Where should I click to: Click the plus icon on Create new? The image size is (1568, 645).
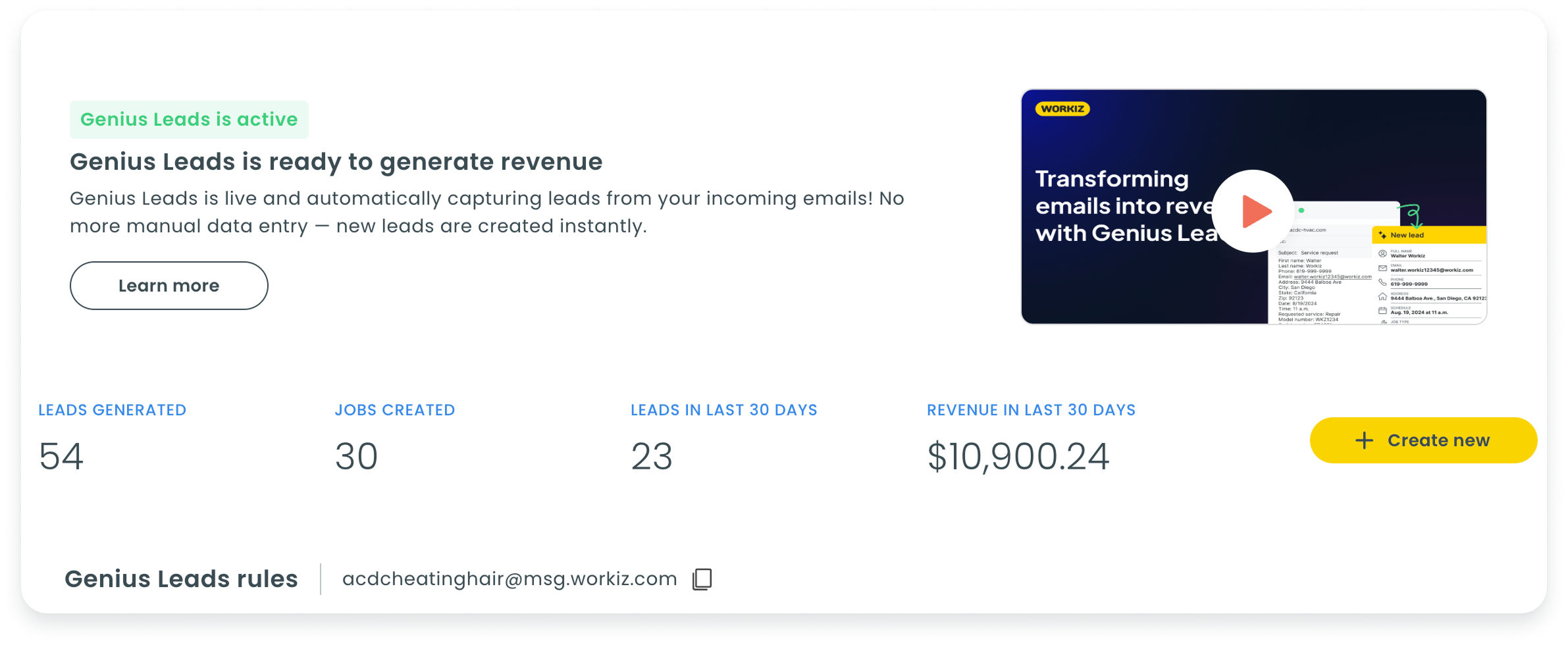tap(1364, 440)
